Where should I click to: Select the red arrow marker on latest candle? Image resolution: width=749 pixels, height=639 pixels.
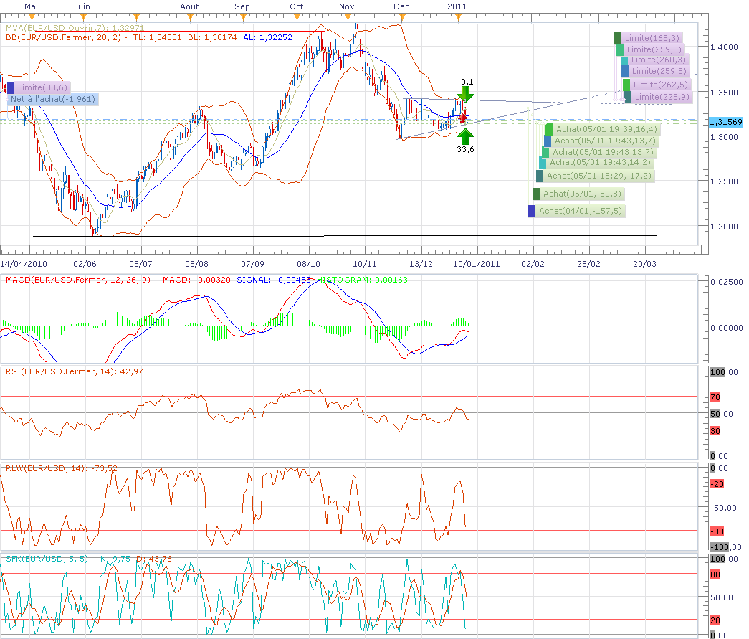464,117
